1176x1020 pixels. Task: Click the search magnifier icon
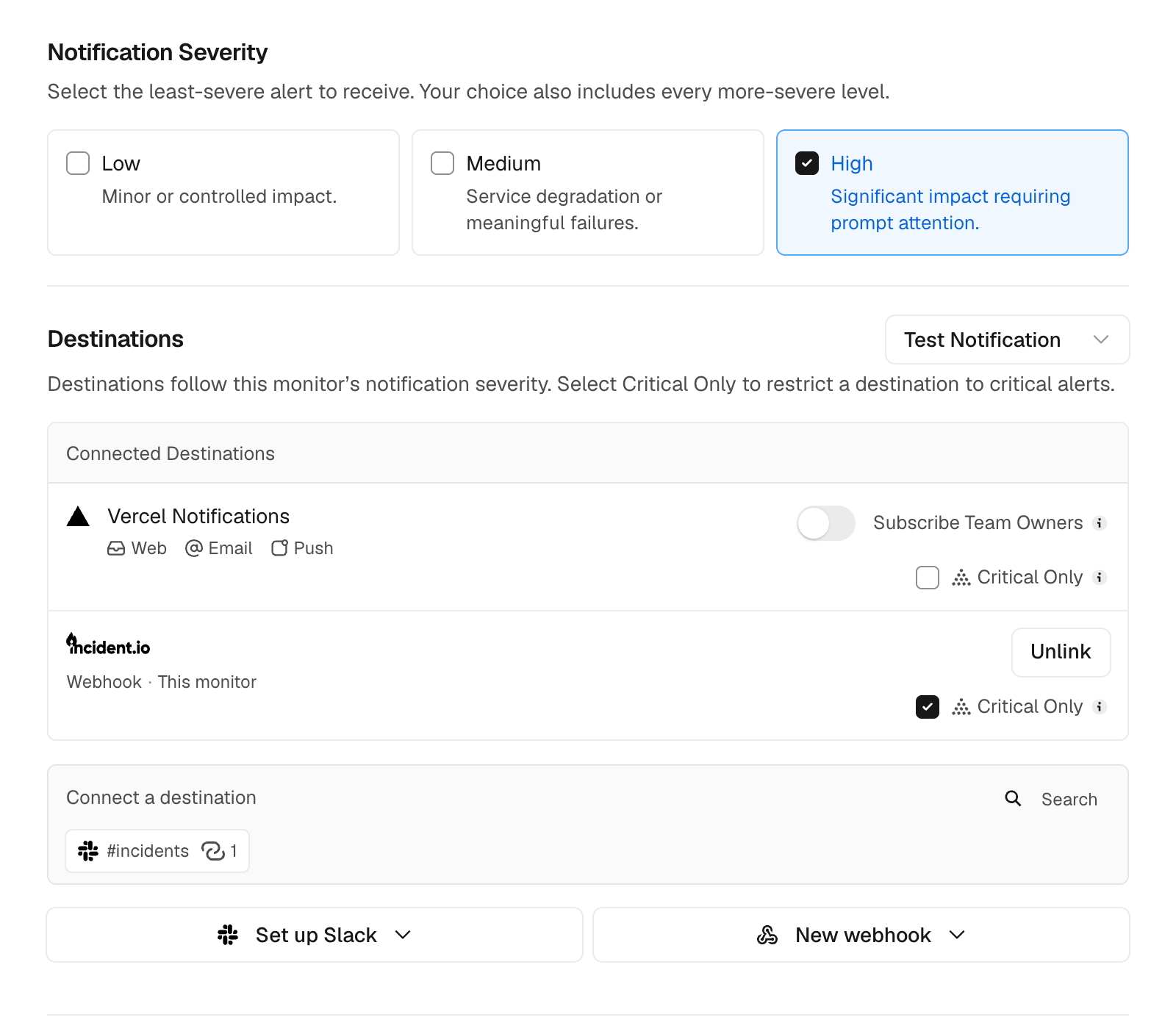(x=1013, y=799)
